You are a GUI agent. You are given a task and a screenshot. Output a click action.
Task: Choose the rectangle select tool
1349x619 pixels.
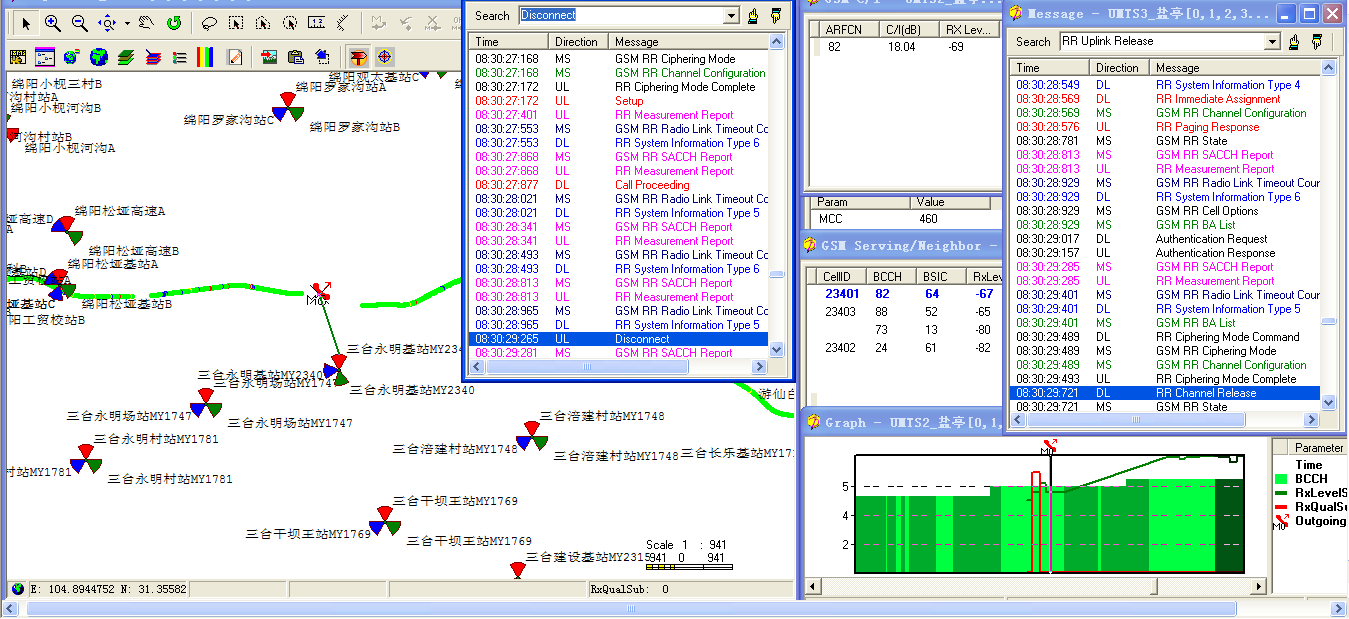coord(235,22)
